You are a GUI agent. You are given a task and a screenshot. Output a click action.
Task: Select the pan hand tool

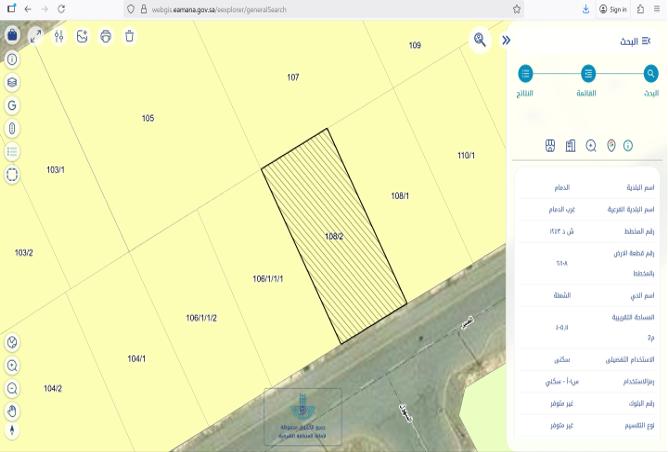[x=12, y=411]
